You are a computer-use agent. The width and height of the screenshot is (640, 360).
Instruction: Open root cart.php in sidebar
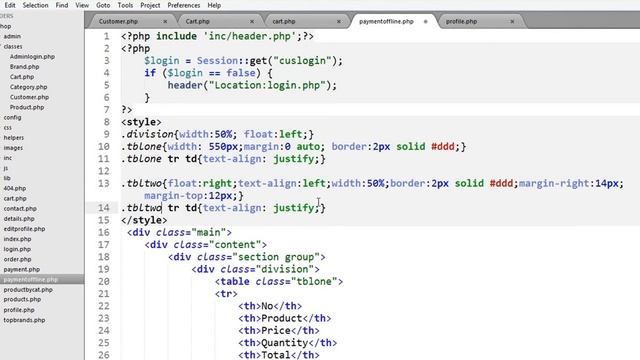coord(15,198)
